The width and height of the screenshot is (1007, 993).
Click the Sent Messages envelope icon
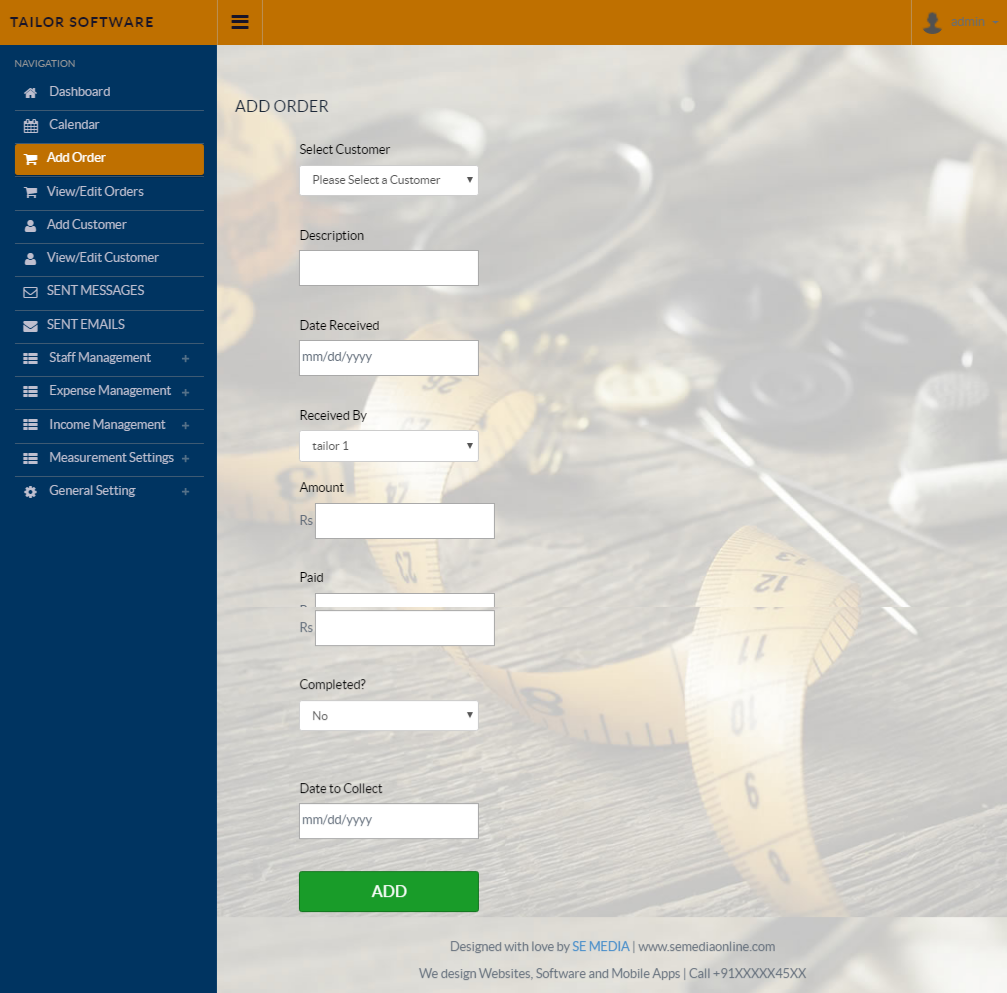pyautogui.click(x=30, y=292)
